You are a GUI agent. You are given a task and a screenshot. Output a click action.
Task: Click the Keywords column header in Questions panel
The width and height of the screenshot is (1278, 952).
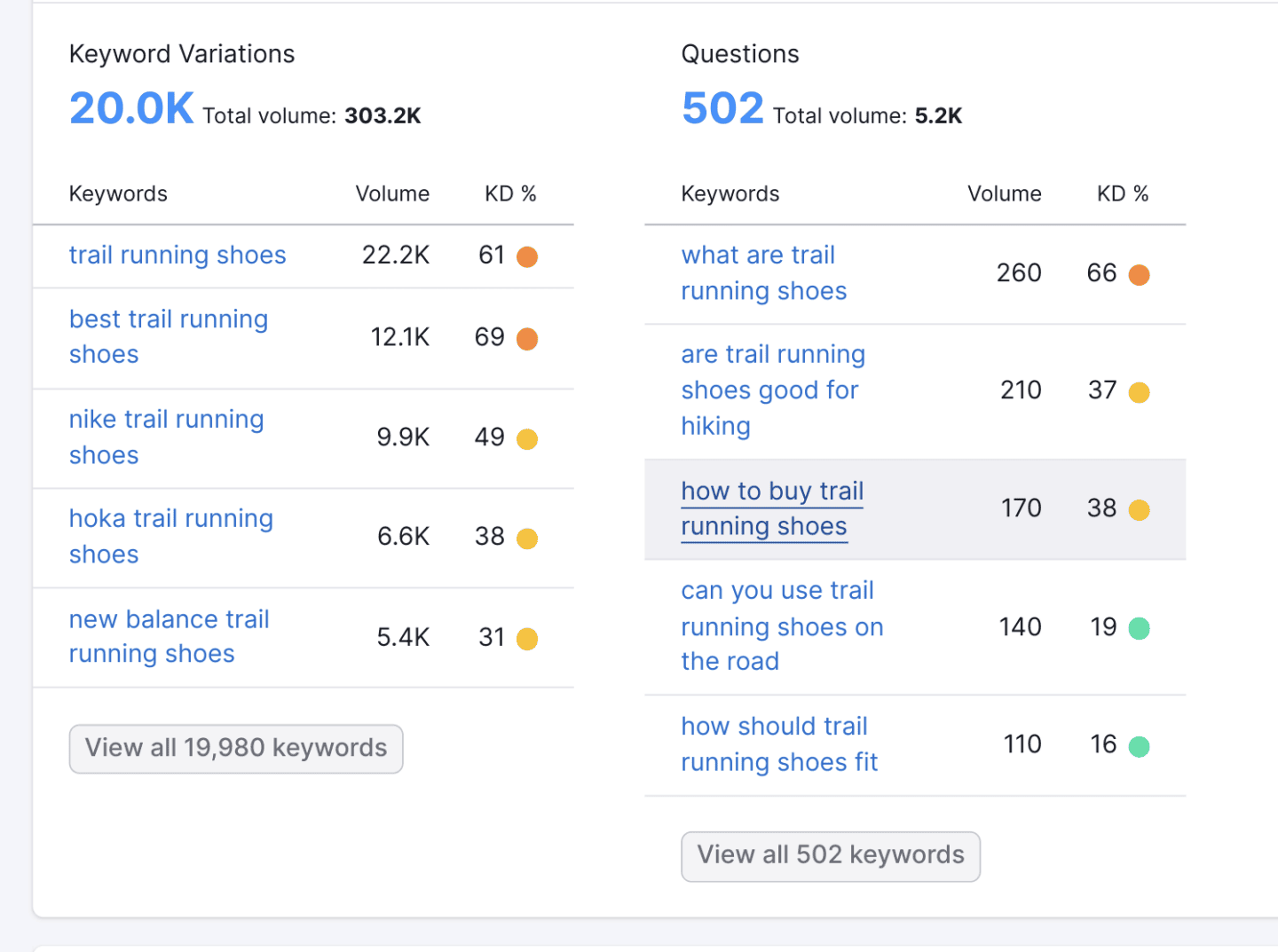730,193
